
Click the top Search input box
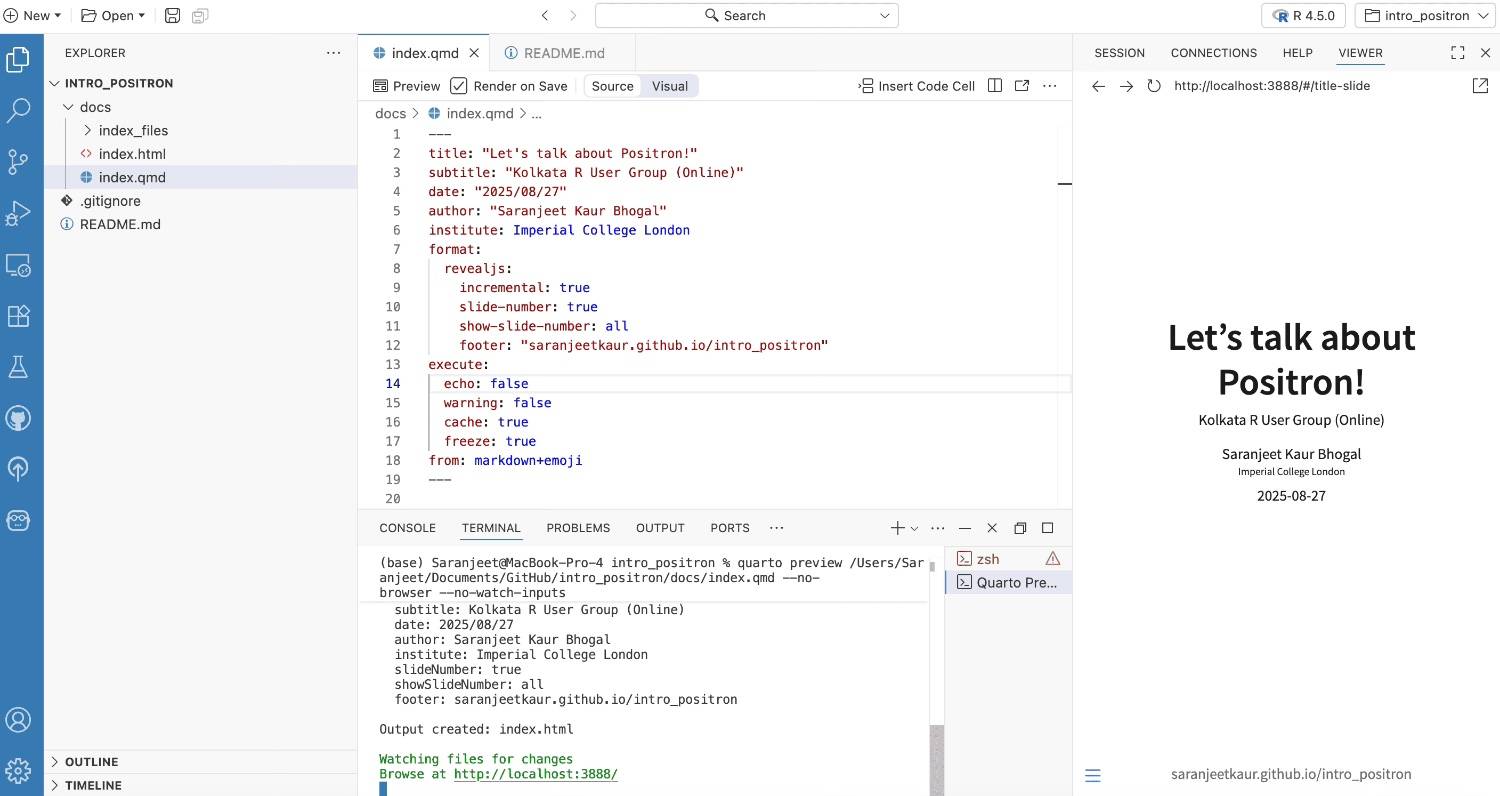coord(746,16)
